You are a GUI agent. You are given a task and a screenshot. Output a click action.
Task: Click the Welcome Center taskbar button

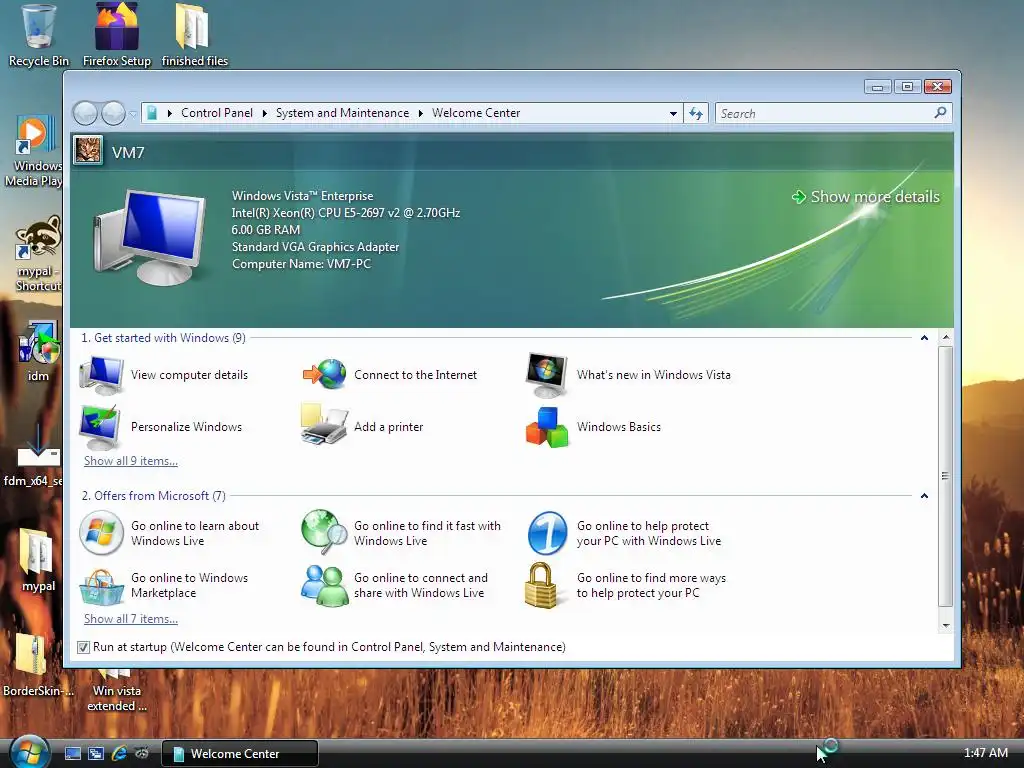(239, 754)
